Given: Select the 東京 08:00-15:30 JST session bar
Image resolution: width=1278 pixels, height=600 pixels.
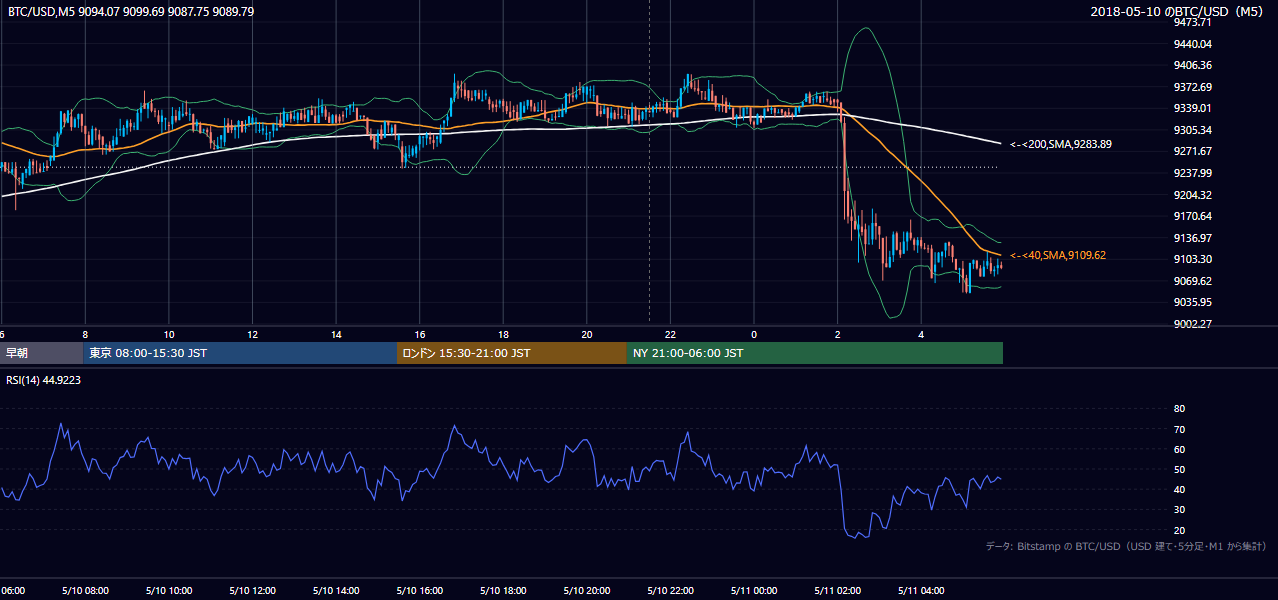Looking at the screenshot, I should click(x=240, y=353).
